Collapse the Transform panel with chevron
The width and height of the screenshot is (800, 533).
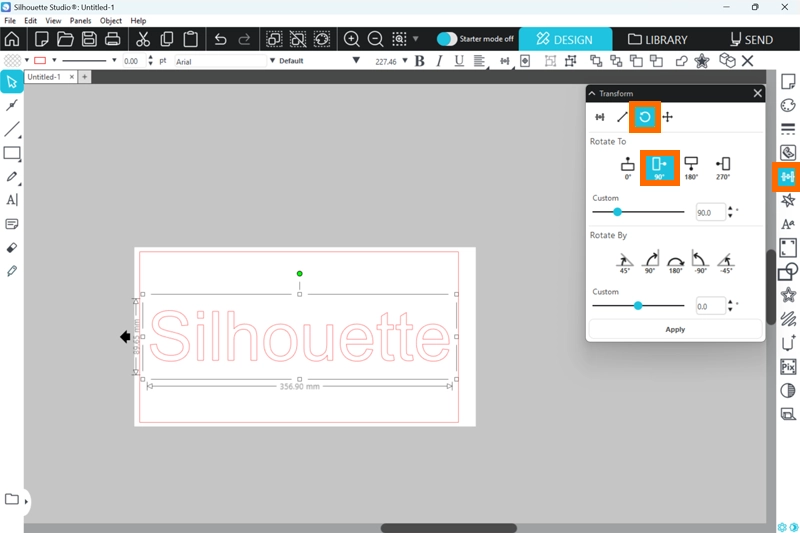tap(592, 93)
